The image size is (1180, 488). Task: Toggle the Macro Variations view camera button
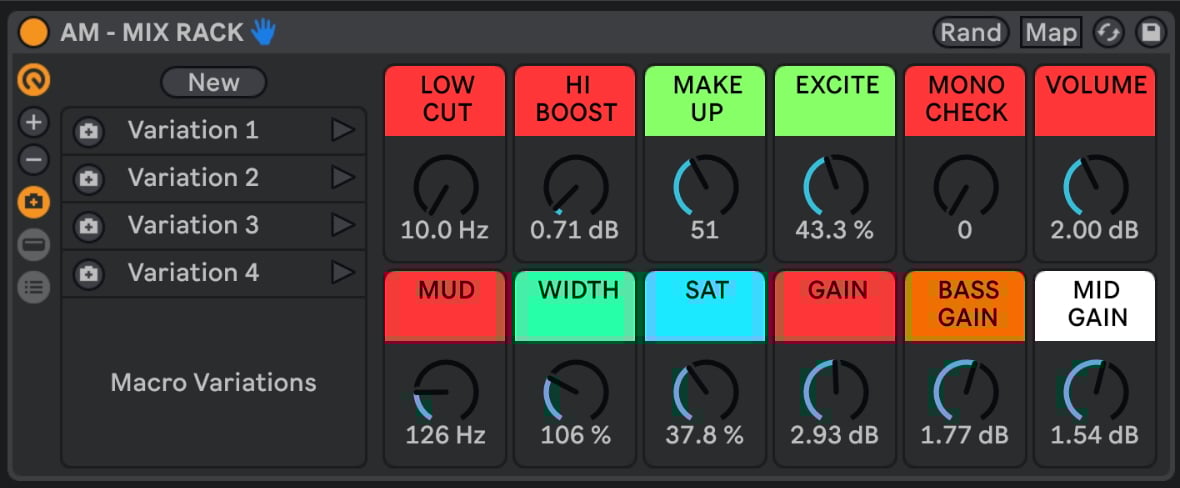tap(33, 203)
